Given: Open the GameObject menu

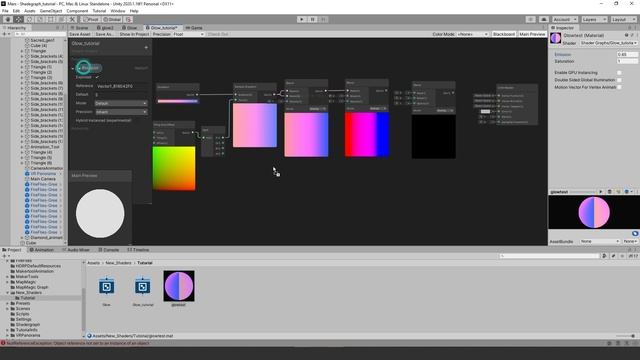Looking at the screenshot, I should point(51,11).
